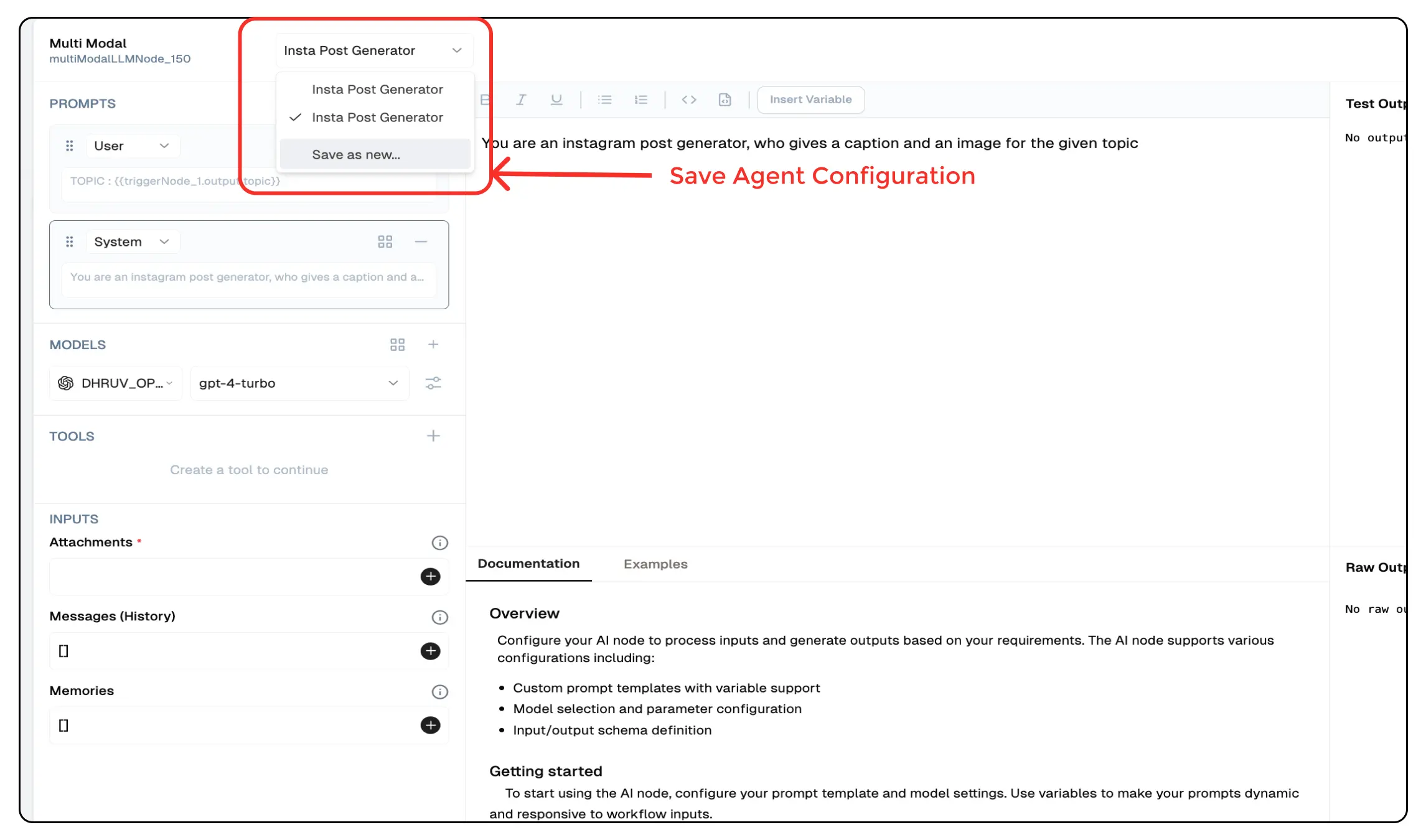Open the gpt-4-turbo model selector
Image resolution: width=1426 pixels, height=840 pixels.
[299, 383]
